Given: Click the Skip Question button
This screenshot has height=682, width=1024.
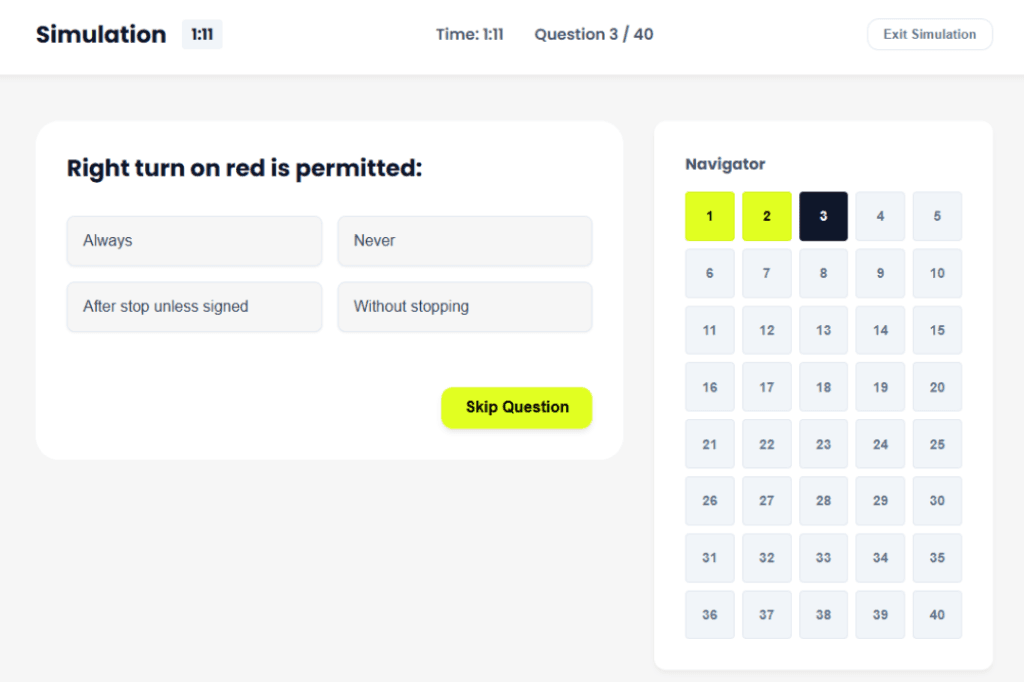Looking at the screenshot, I should tap(517, 407).
